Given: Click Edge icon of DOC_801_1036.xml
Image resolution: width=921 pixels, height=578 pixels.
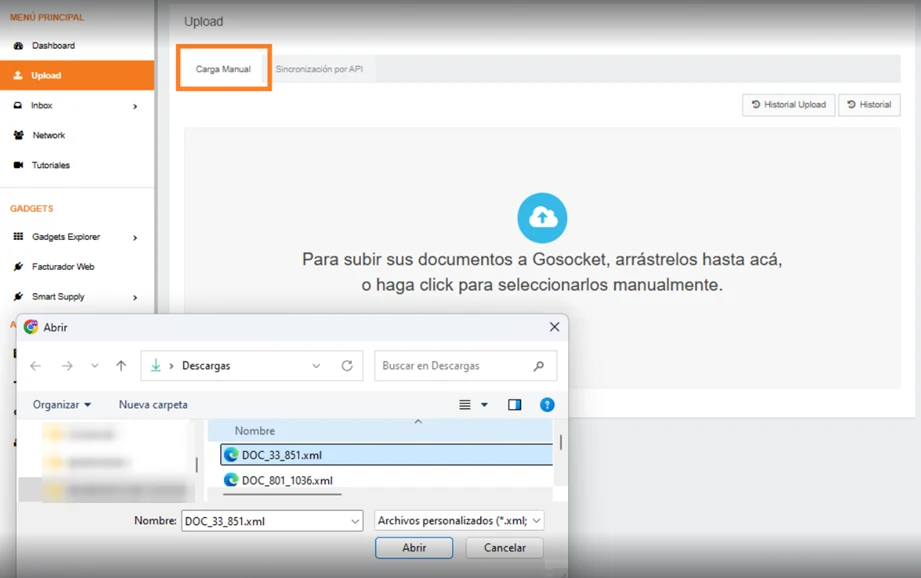Looking at the screenshot, I should (x=231, y=480).
